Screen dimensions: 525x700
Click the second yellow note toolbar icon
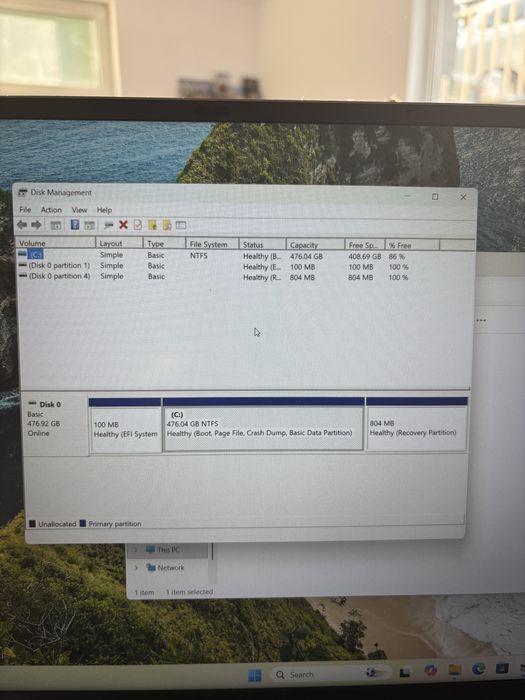pyautogui.click(x=167, y=225)
